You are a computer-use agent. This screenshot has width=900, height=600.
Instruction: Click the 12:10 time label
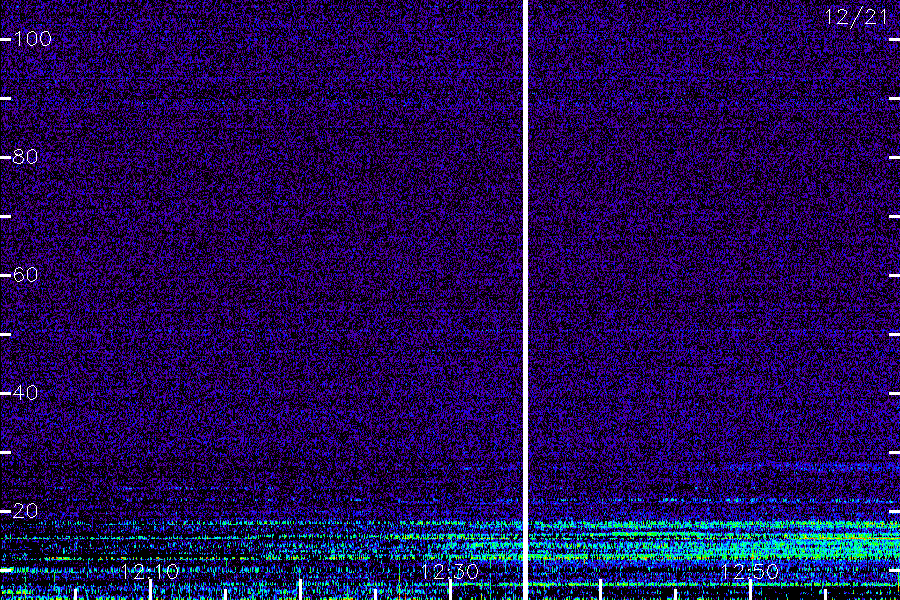pos(150,571)
